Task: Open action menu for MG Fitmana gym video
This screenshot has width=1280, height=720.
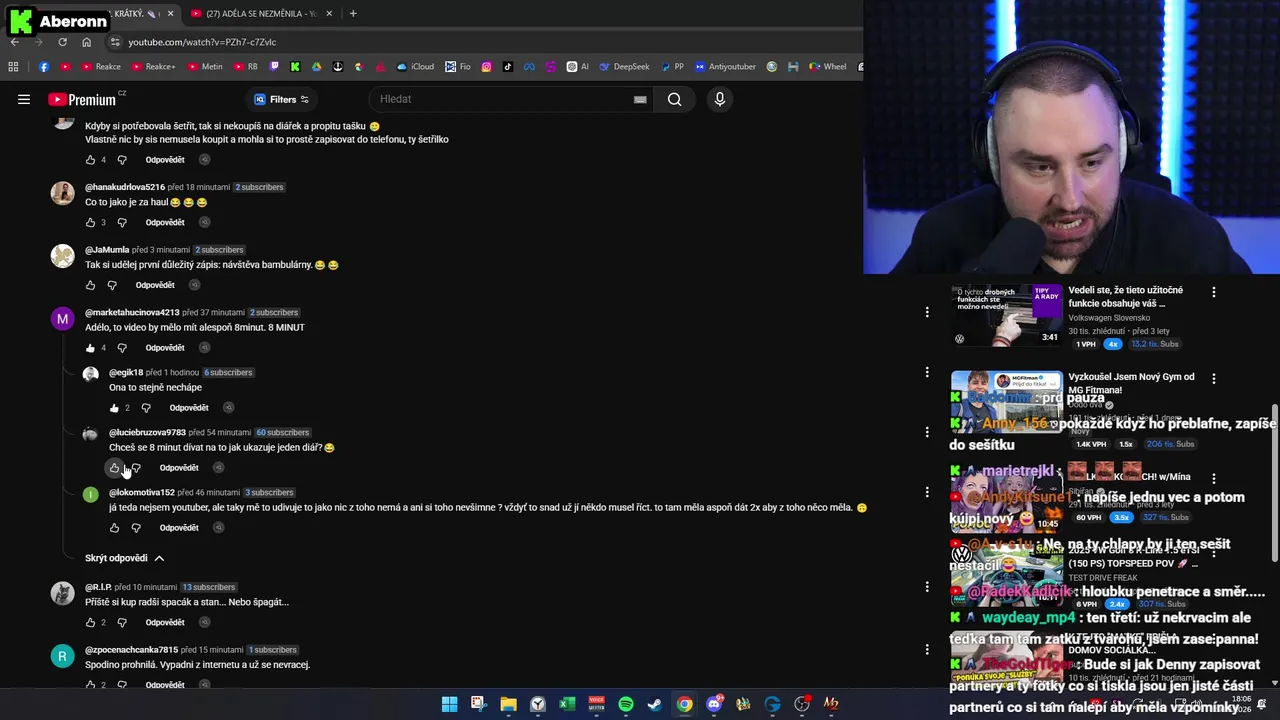Action: [1214, 380]
